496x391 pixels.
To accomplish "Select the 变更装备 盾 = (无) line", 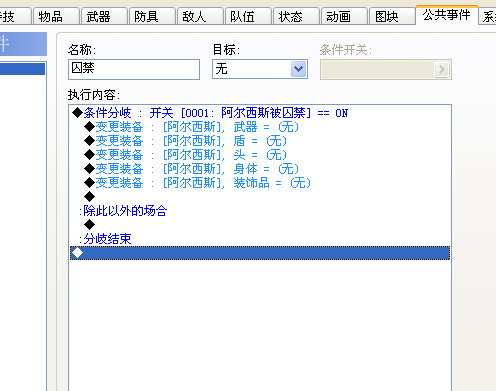I will pos(260,141).
